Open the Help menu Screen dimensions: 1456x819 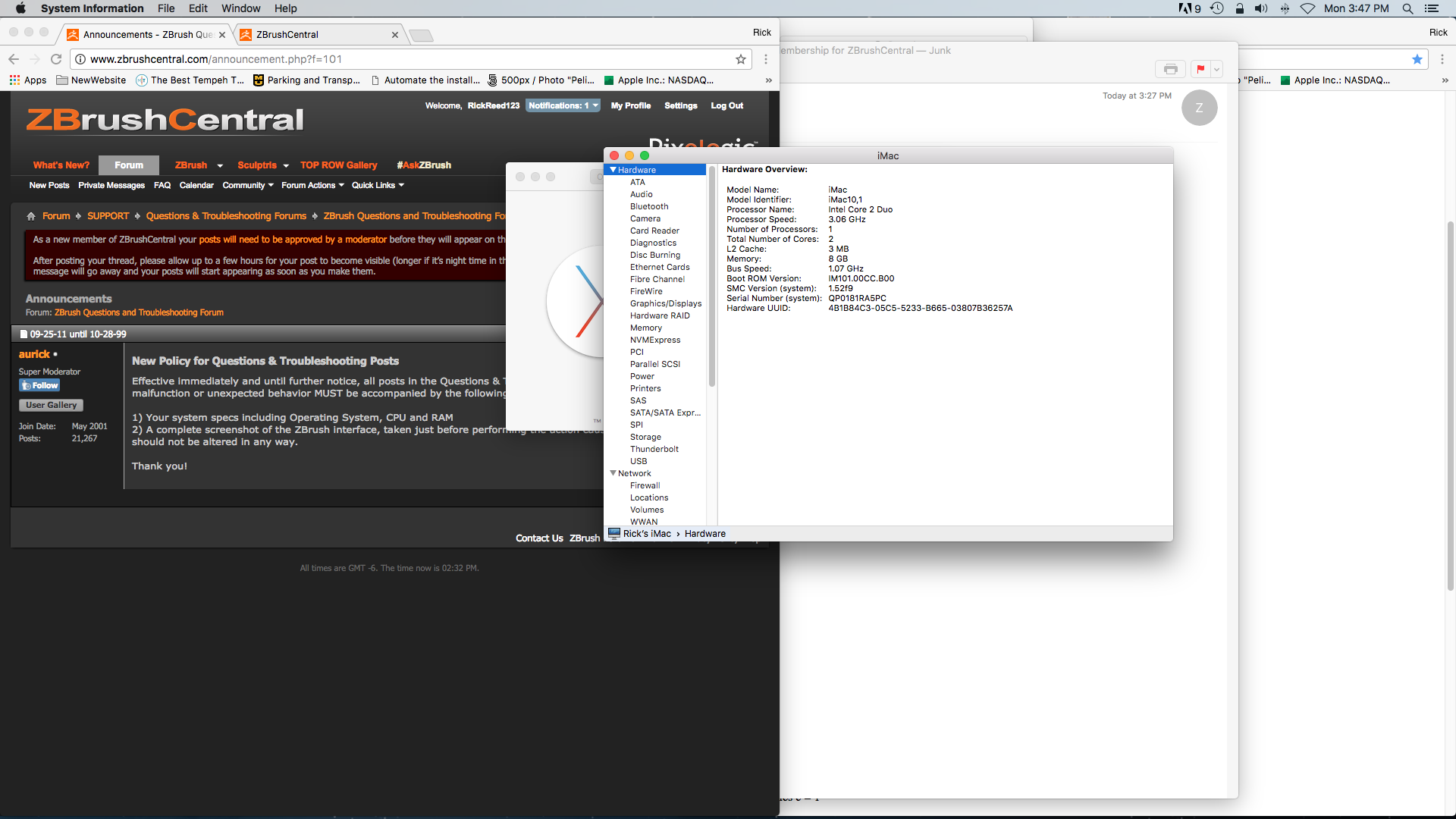click(286, 8)
